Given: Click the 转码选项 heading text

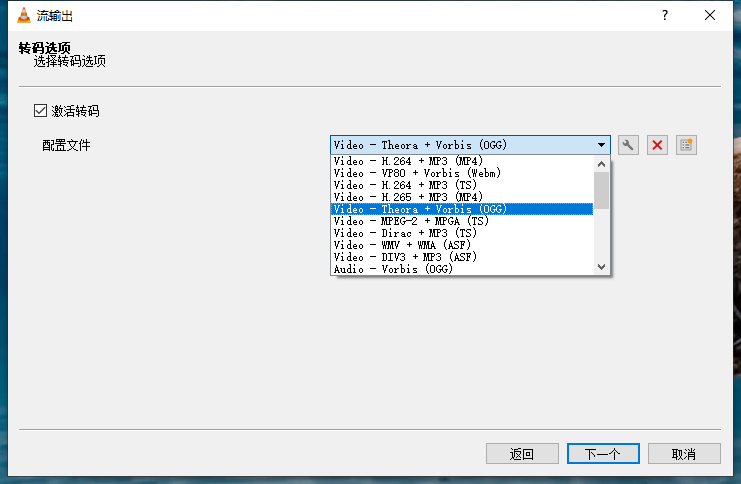Looking at the screenshot, I should tap(45, 48).
